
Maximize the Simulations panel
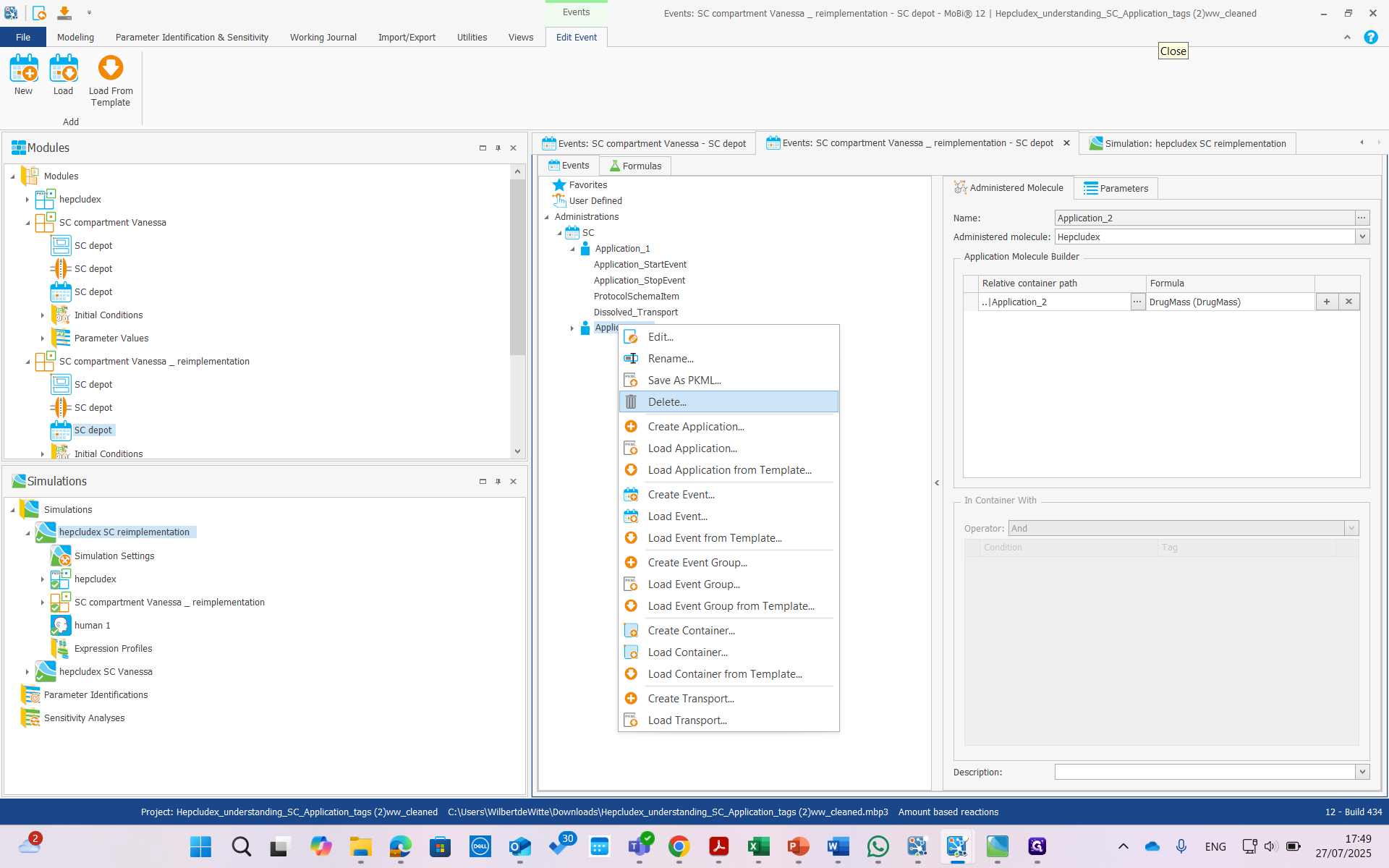tap(483, 481)
